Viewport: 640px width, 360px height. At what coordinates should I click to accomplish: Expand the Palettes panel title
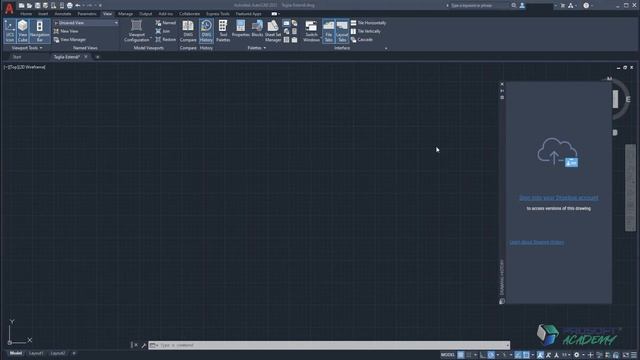coord(257,48)
